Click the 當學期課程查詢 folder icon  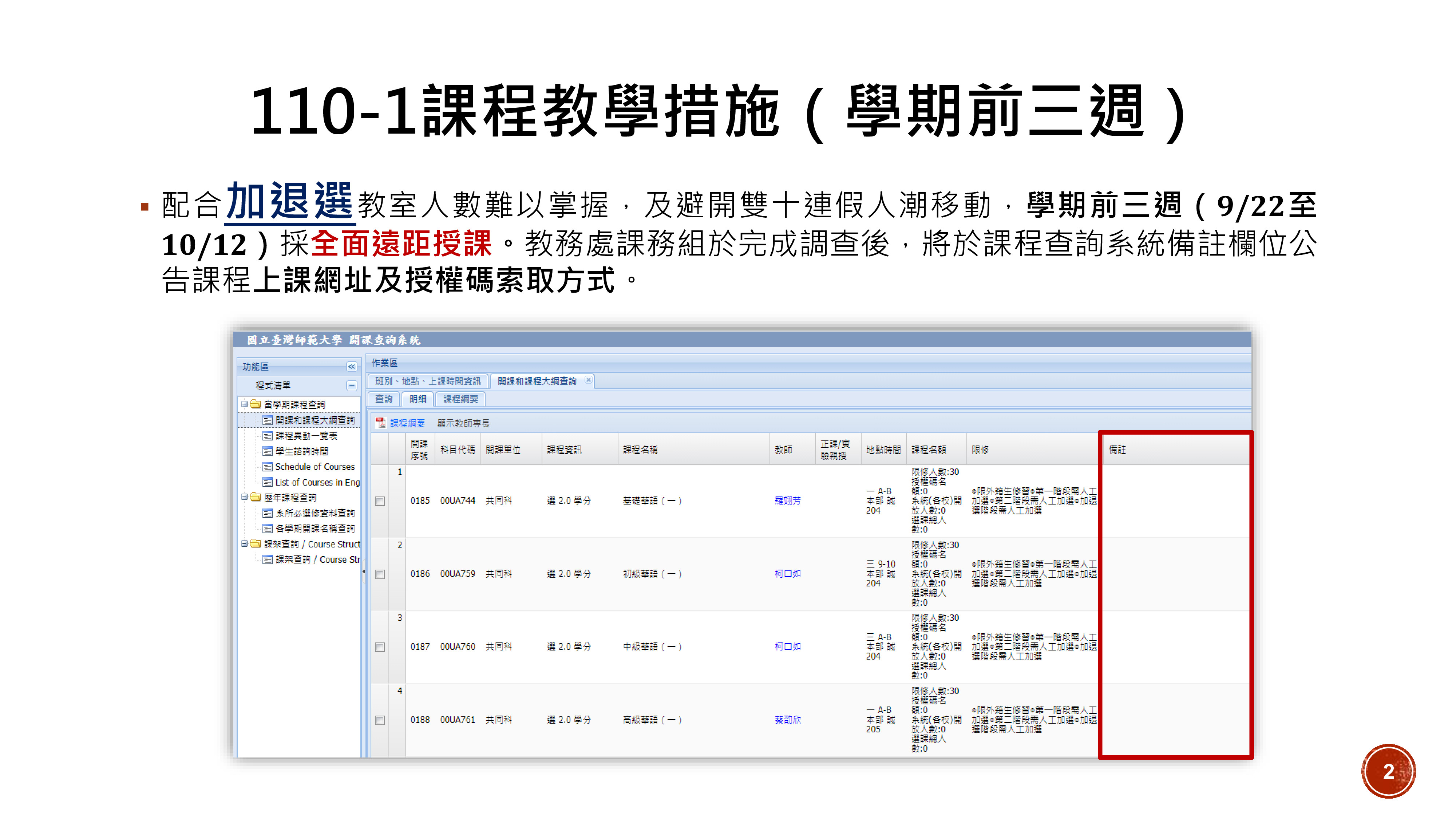click(256, 404)
